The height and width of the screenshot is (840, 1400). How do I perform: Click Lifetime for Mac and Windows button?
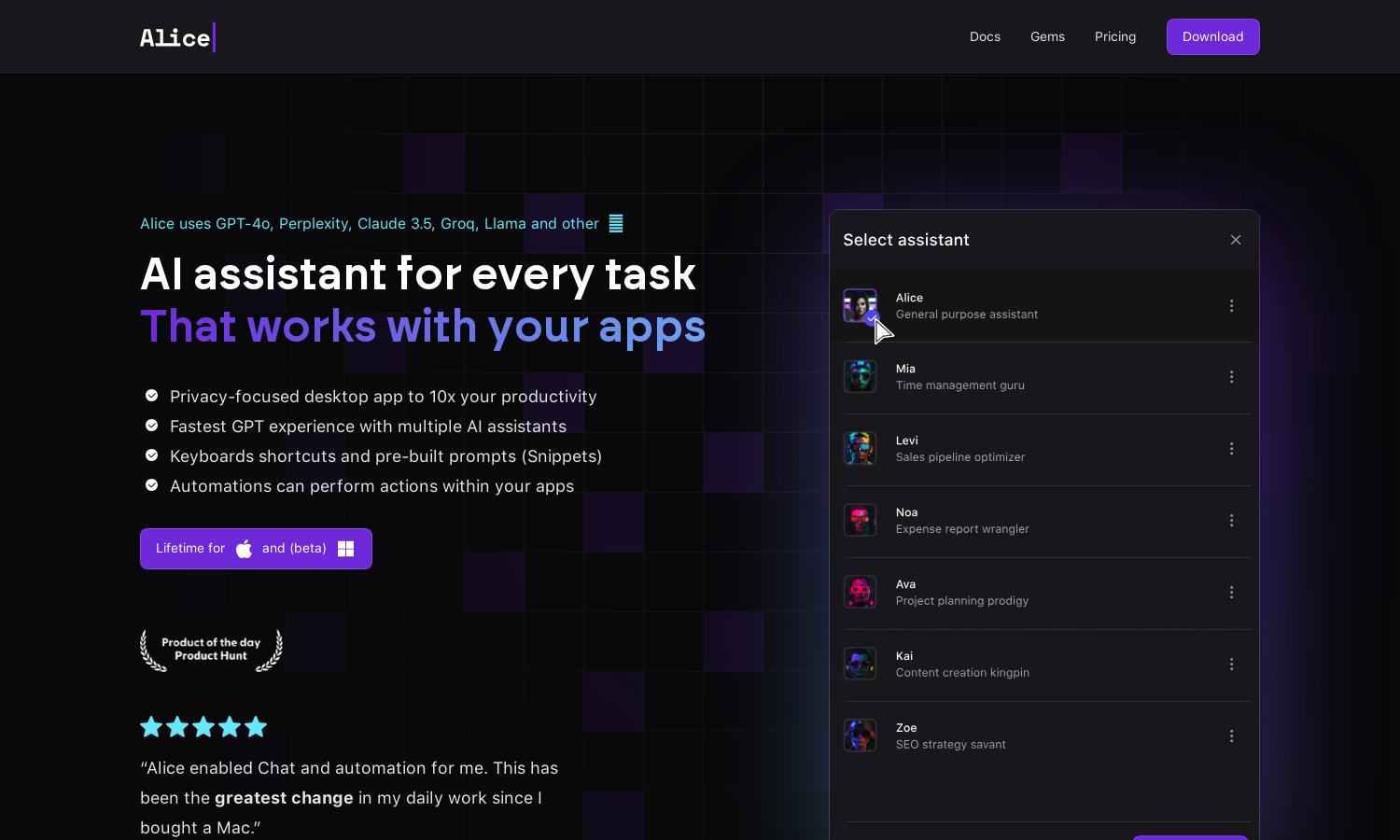[256, 549]
